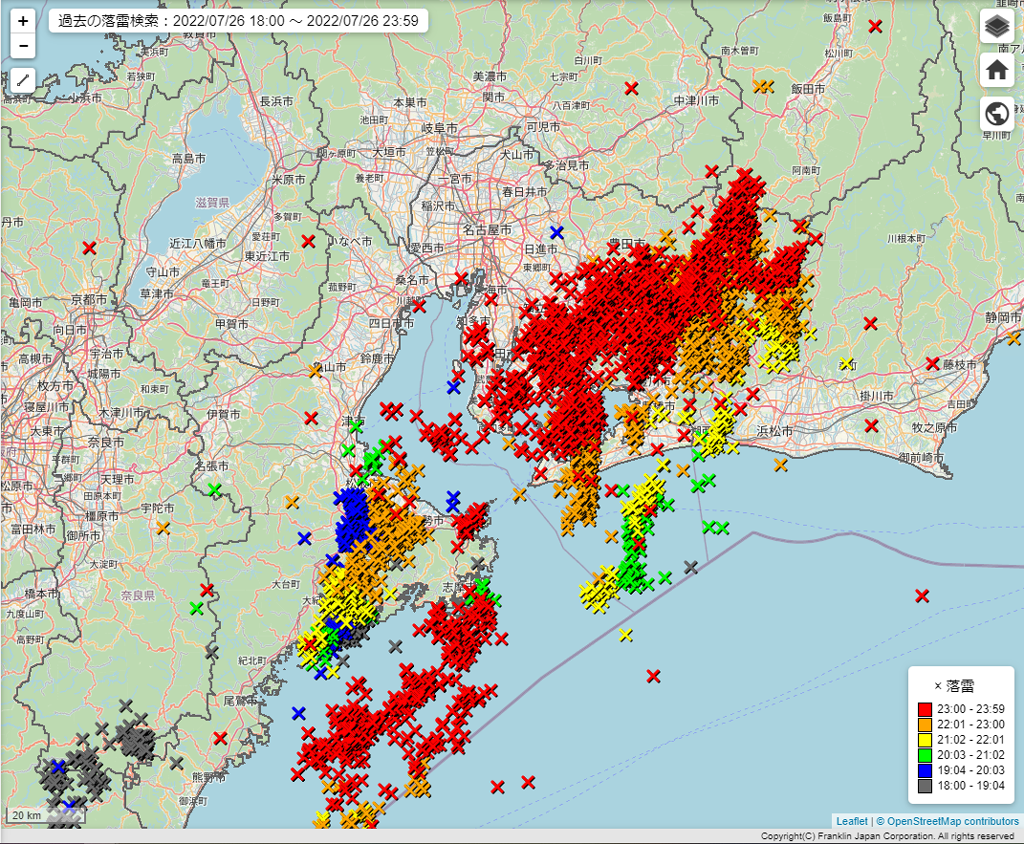Click the orange 22:01 - 23:00 legend swatch

[925, 725]
